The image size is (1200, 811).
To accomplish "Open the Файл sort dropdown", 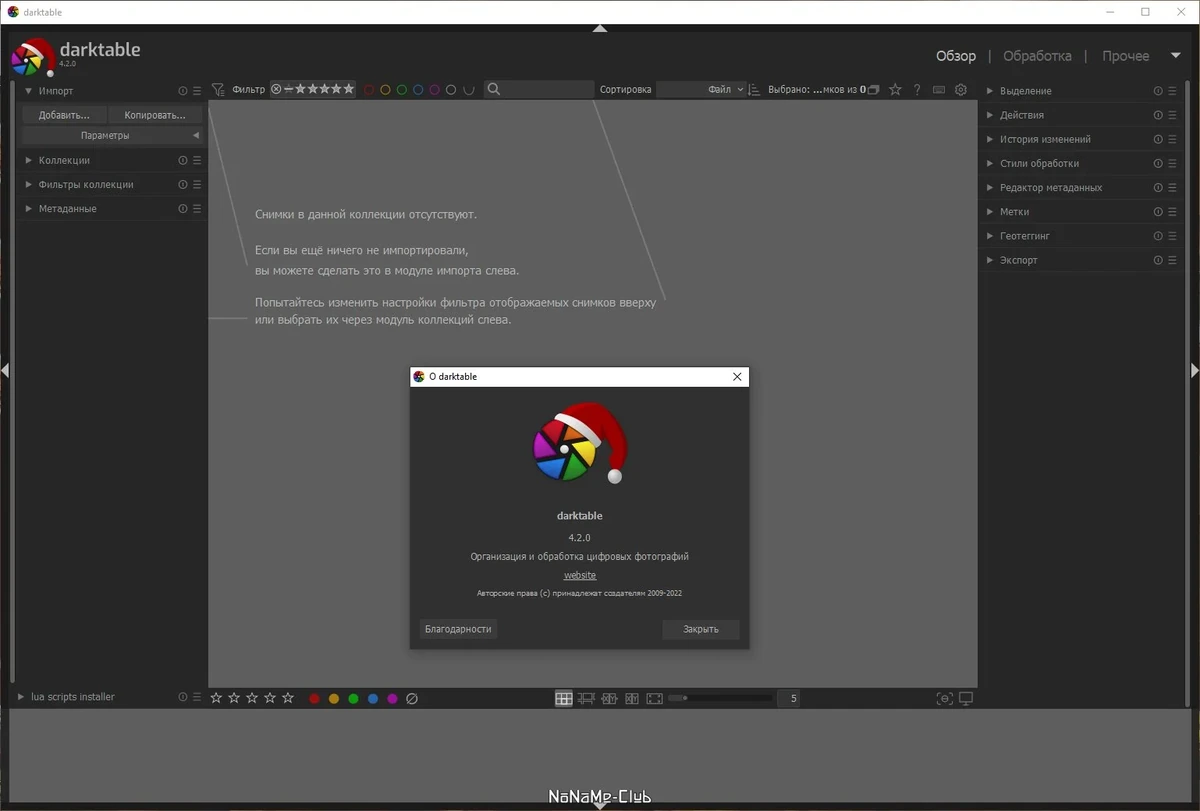I will (x=701, y=89).
